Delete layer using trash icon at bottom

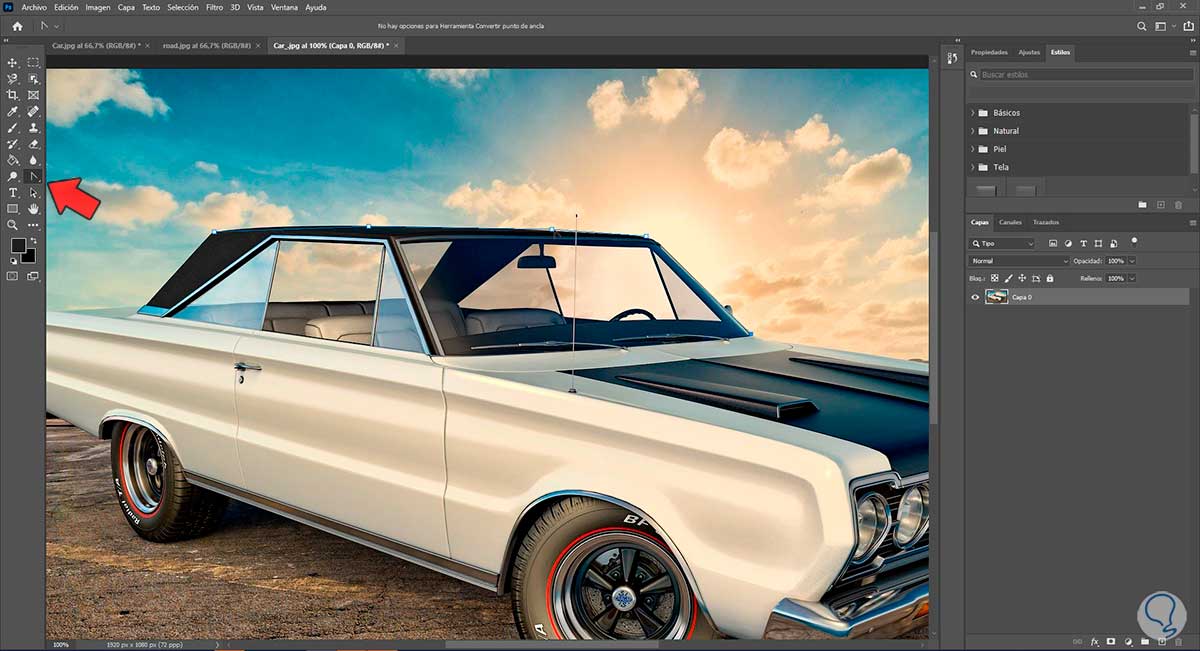pos(1179,641)
